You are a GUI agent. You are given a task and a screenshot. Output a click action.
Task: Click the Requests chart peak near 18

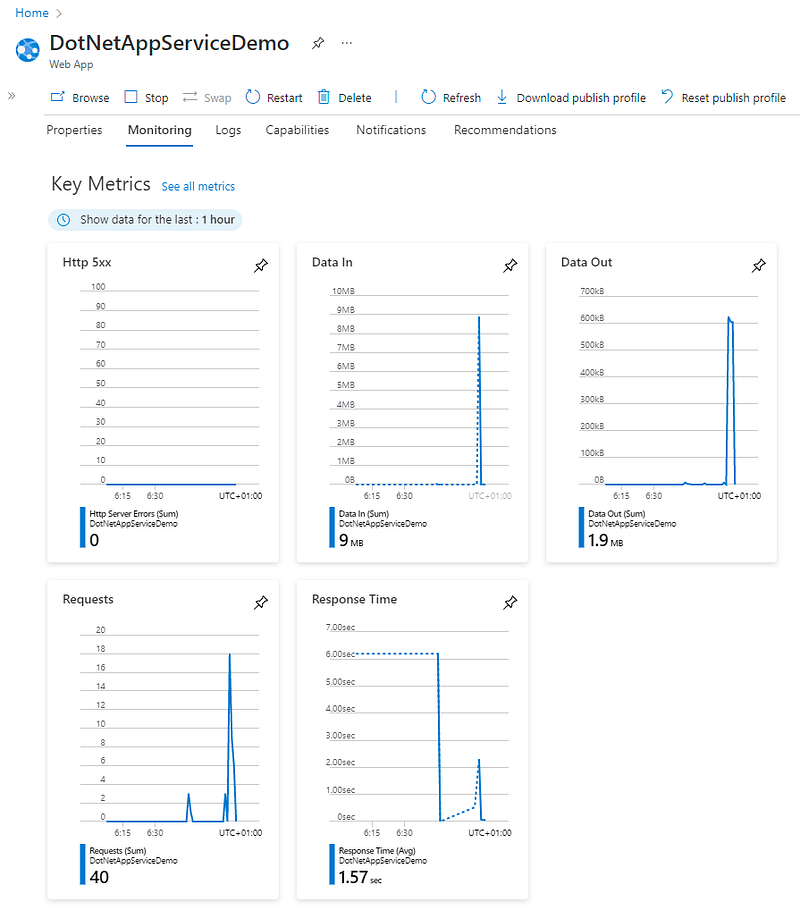pyautogui.click(x=229, y=655)
